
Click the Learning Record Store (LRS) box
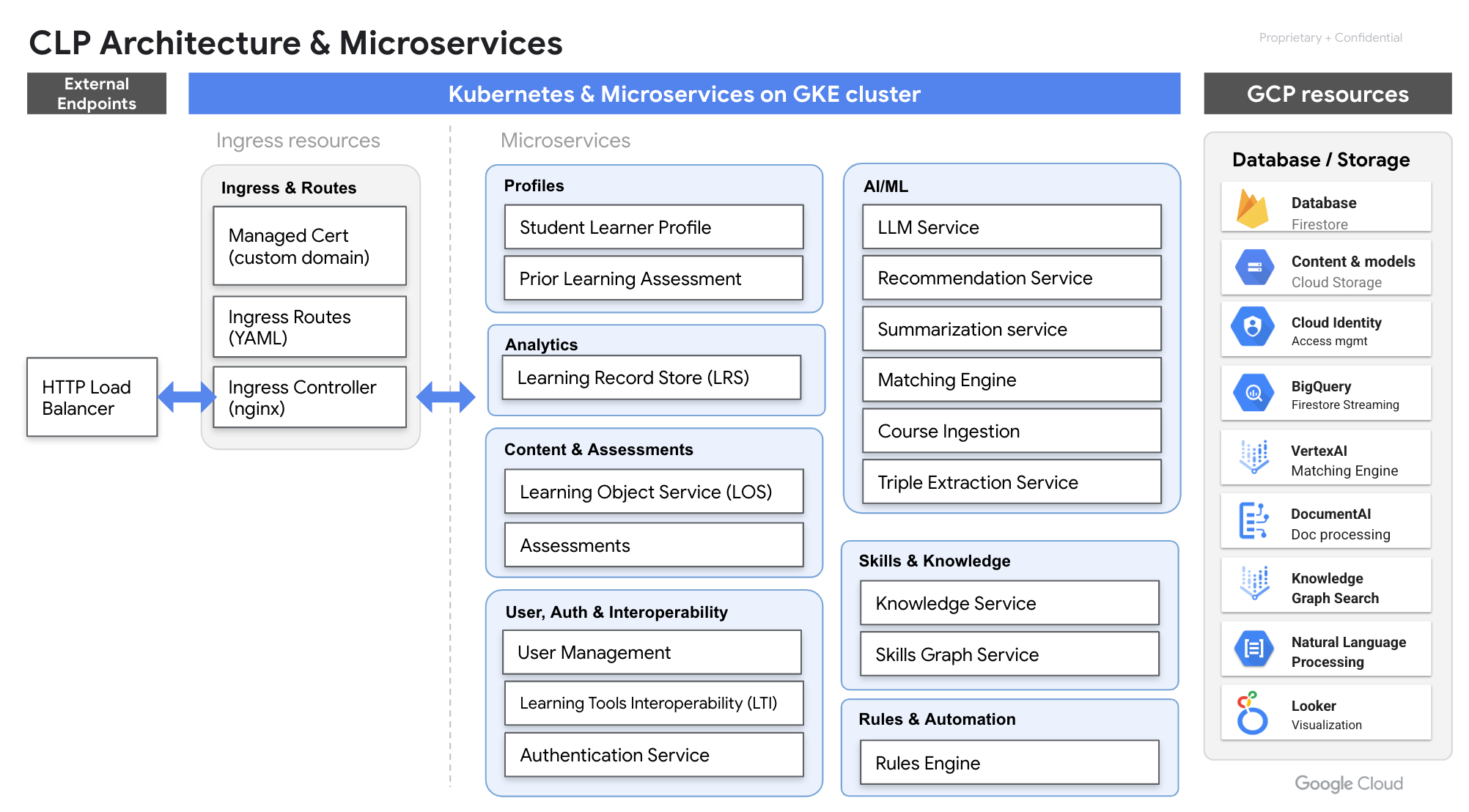coord(652,377)
